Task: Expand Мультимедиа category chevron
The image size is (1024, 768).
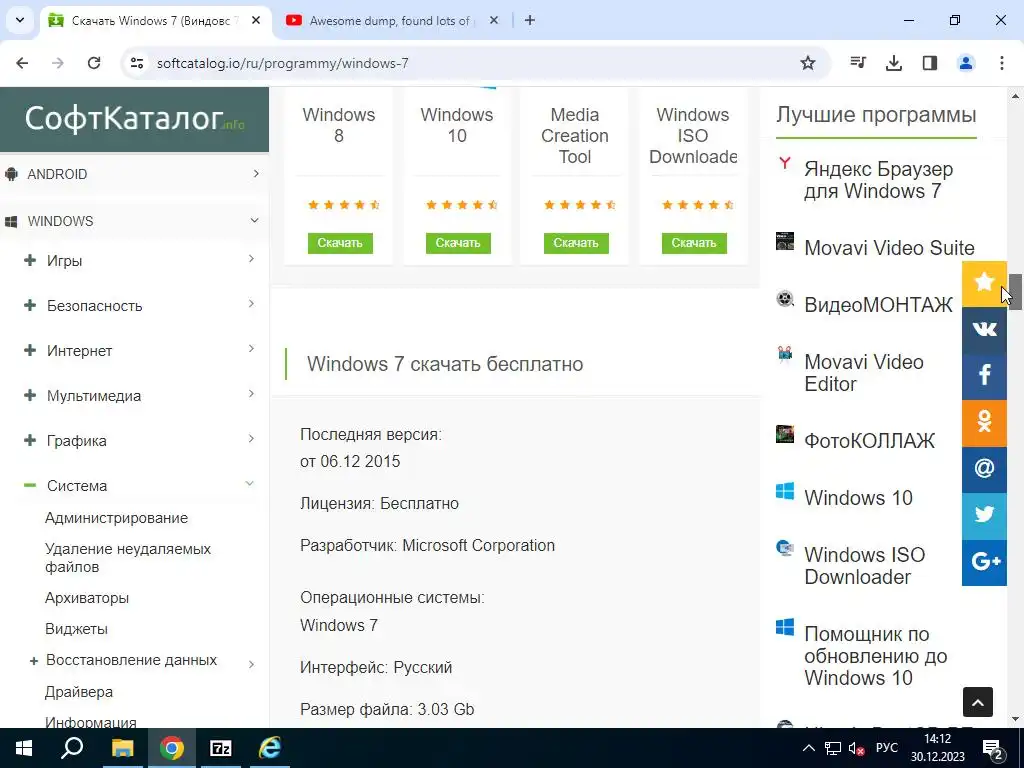Action: [251, 394]
